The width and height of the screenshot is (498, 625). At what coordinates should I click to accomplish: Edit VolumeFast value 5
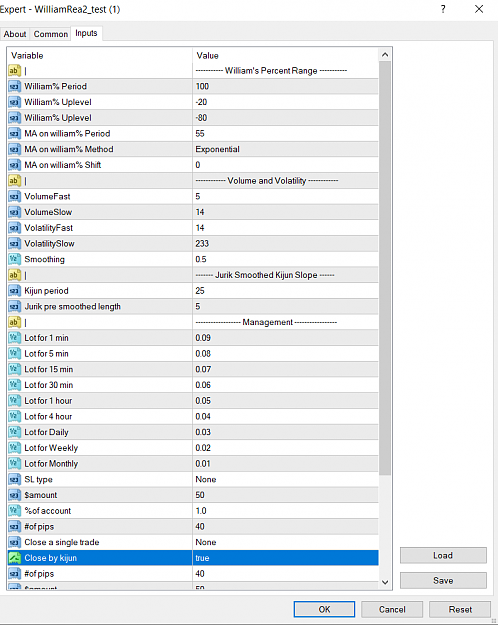(x=285, y=197)
